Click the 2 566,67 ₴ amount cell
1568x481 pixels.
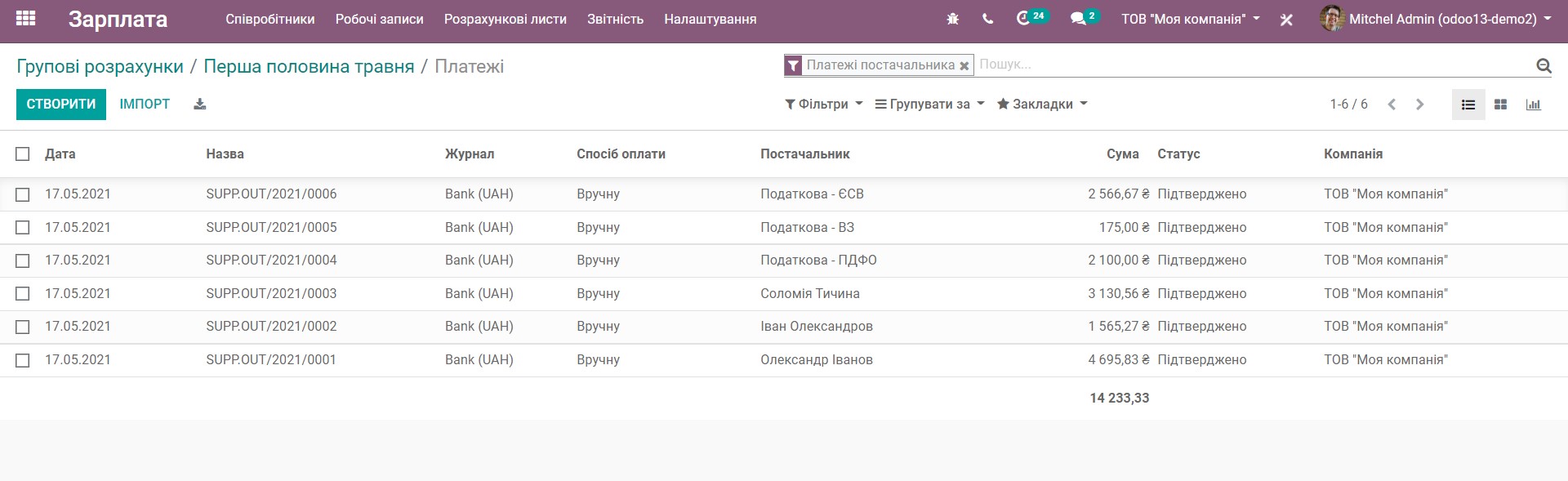[x=1118, y=194]
